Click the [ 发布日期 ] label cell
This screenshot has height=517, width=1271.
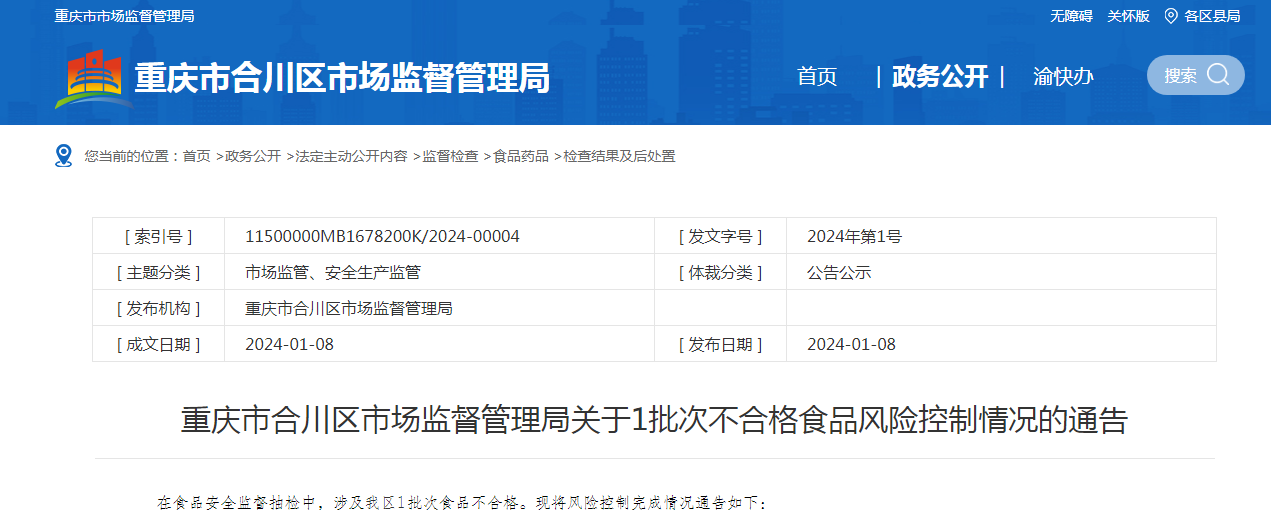[x=720, y=344]
